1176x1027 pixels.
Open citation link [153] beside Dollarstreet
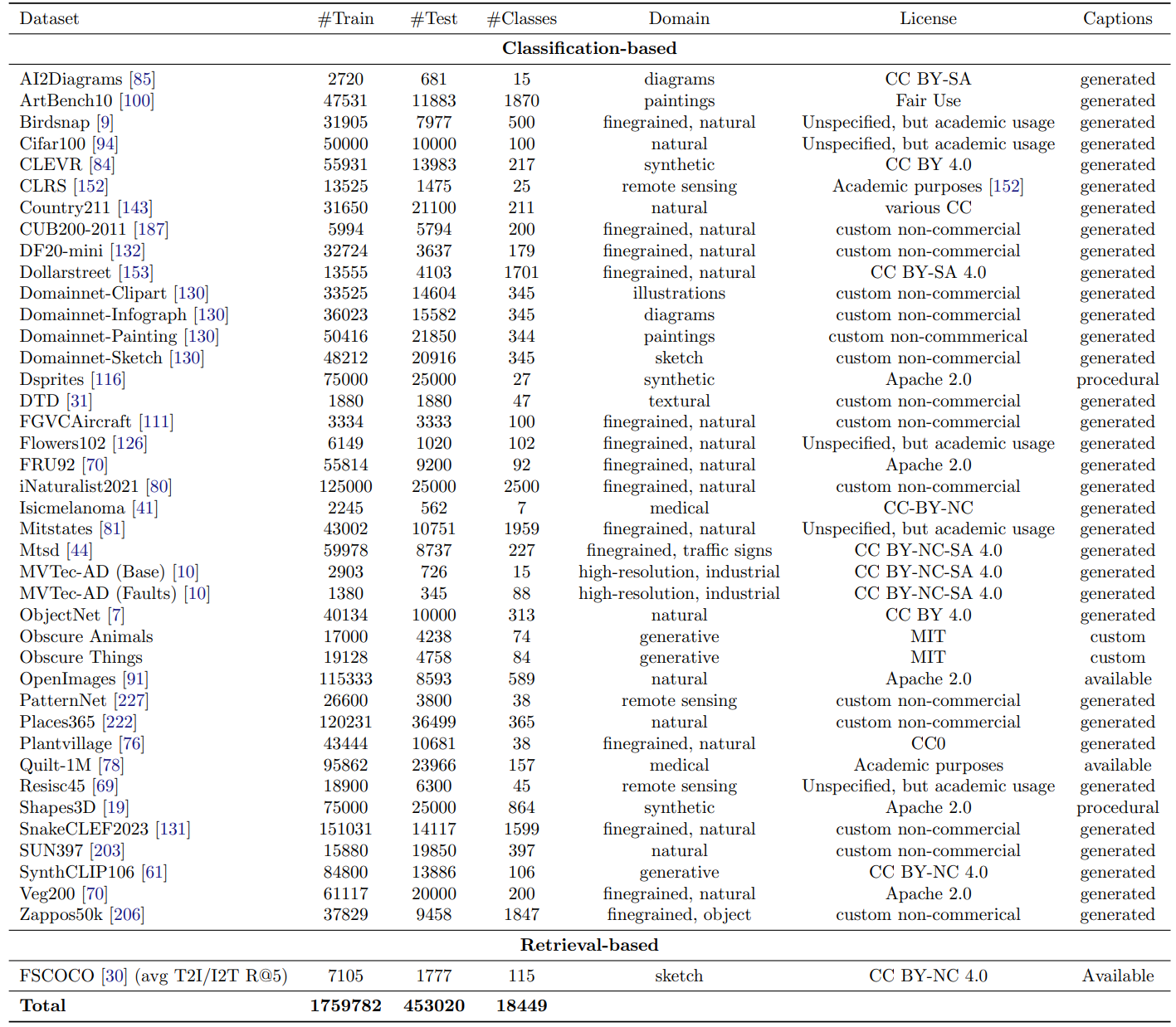[136, 272]
